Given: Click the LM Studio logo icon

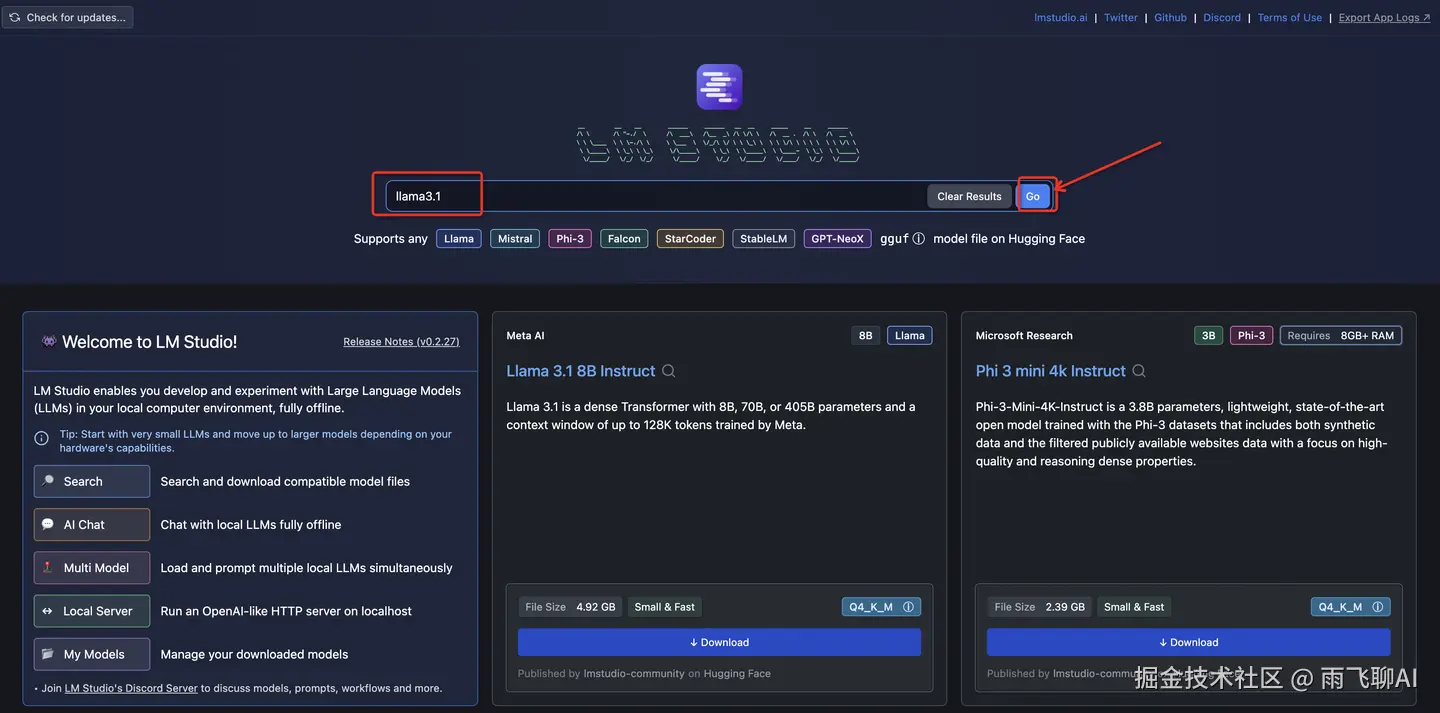Looking at the screenshot, I should pos(719,87).
